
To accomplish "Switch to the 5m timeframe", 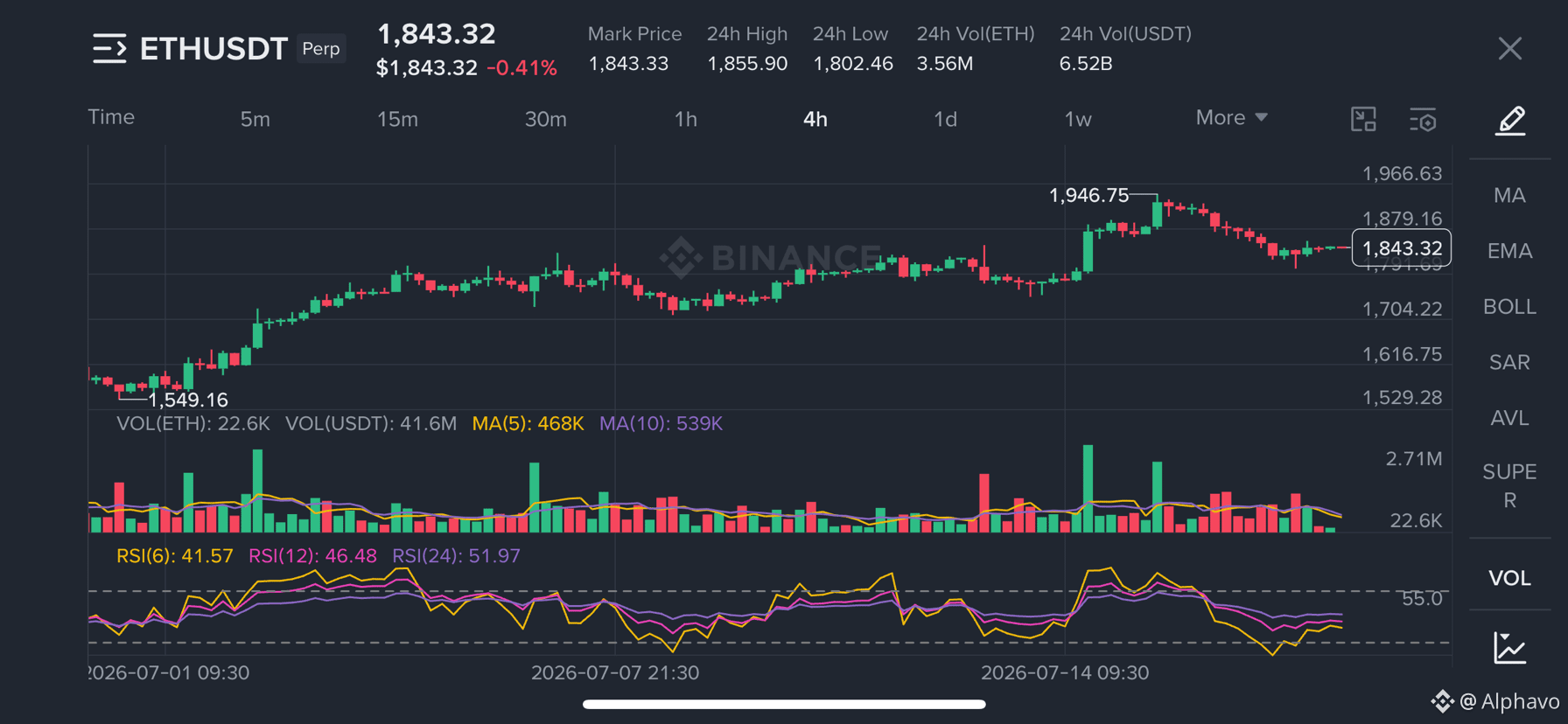I will (255, 119).
